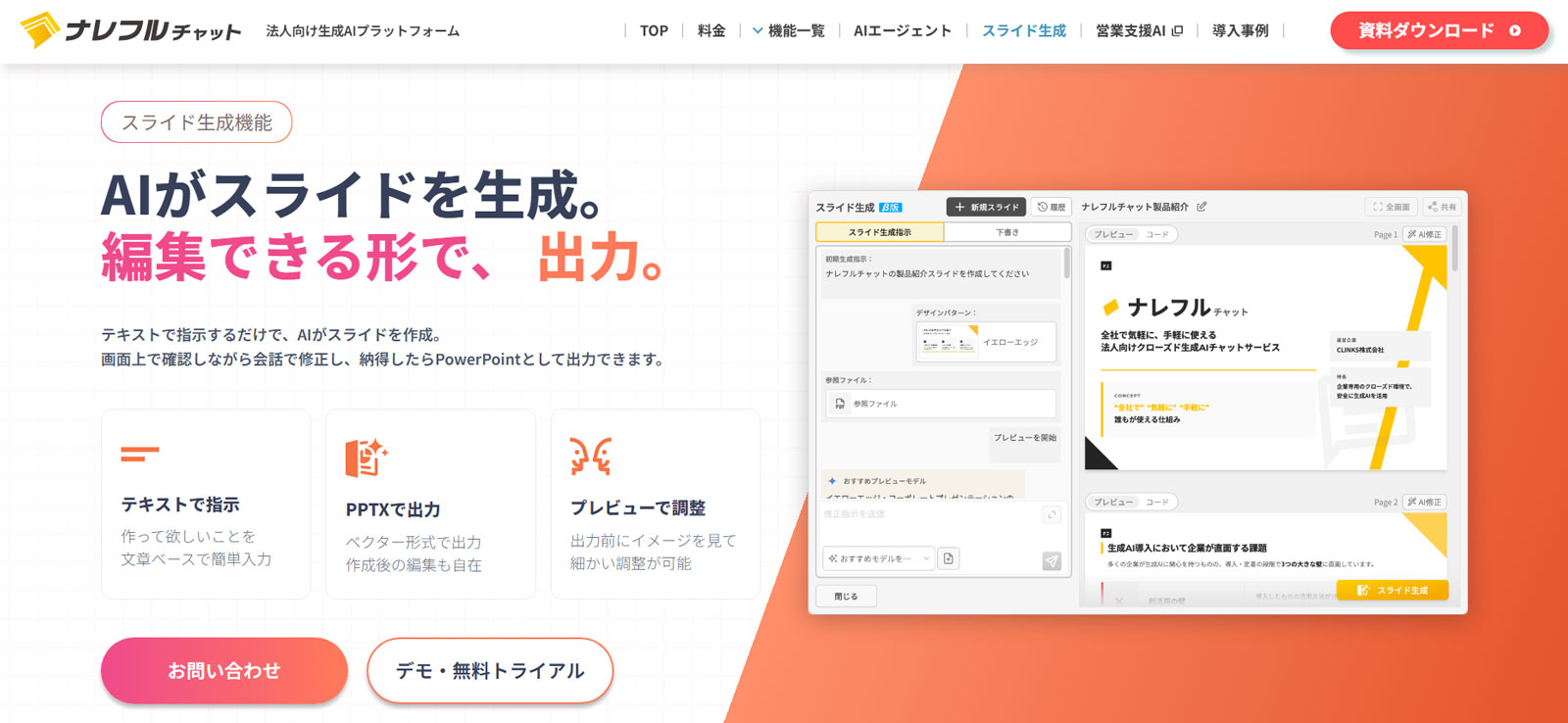
Task: Select コード toggle on Page 2
Action: pyautogui.click(x=1157, y=502)
